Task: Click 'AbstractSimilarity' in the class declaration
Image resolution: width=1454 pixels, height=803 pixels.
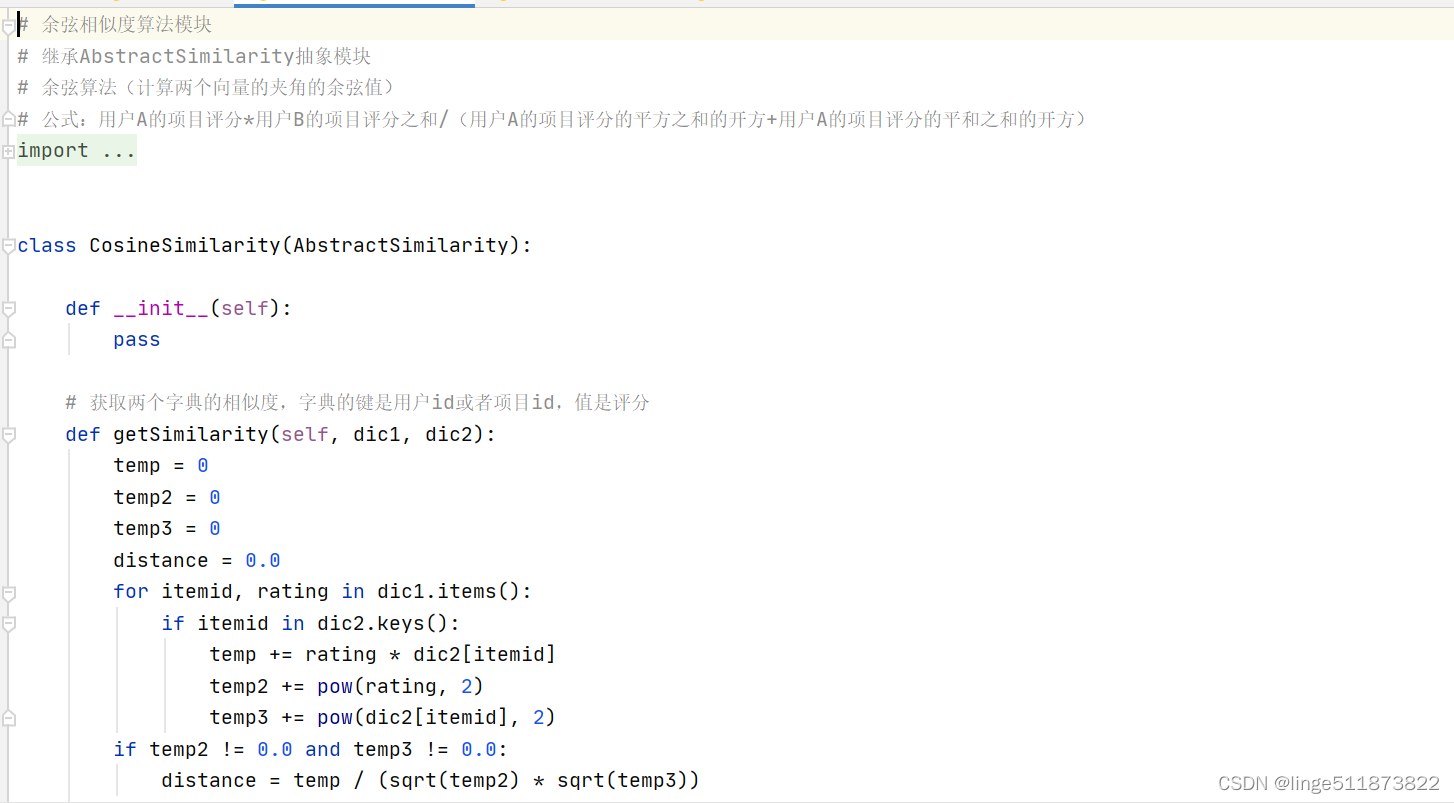Action: tap(401, 245)
